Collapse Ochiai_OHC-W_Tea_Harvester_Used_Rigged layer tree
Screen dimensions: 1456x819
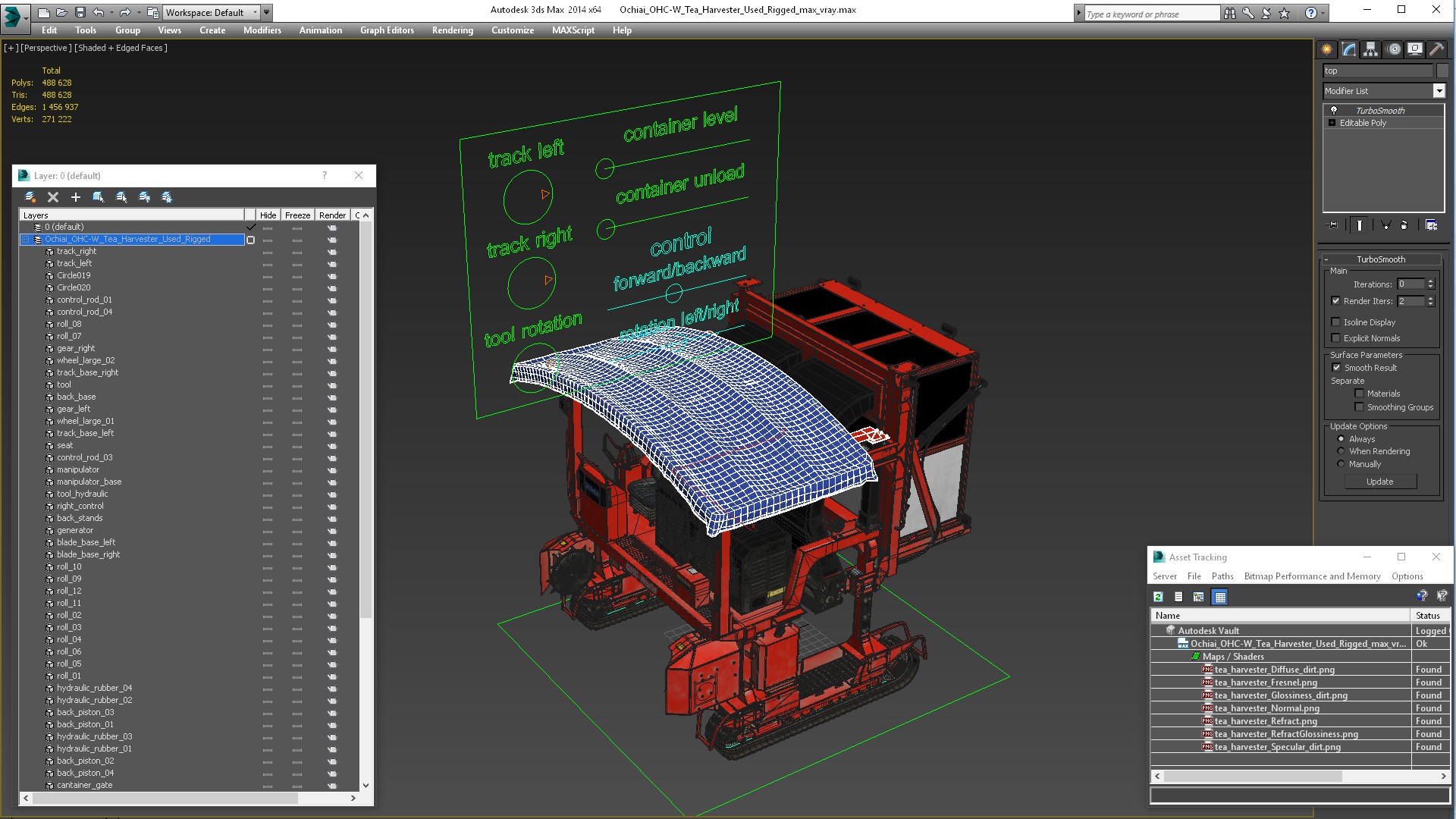pos(25,240)
